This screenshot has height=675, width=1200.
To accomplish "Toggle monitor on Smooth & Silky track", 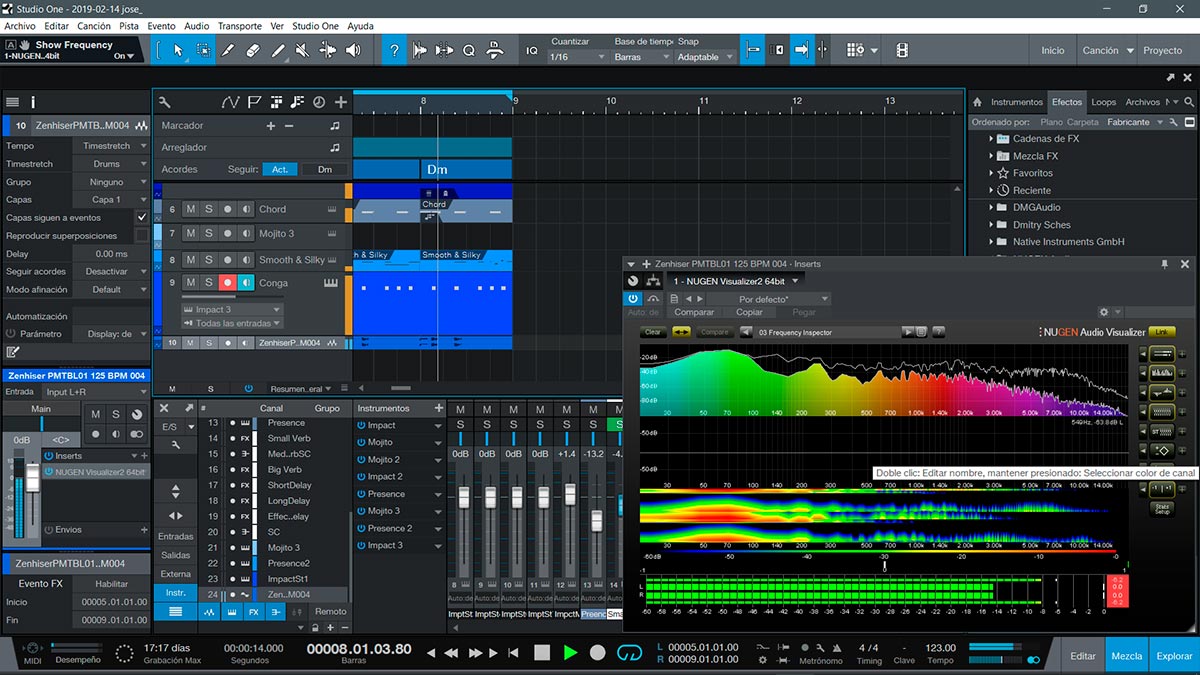I will point(247,259).
